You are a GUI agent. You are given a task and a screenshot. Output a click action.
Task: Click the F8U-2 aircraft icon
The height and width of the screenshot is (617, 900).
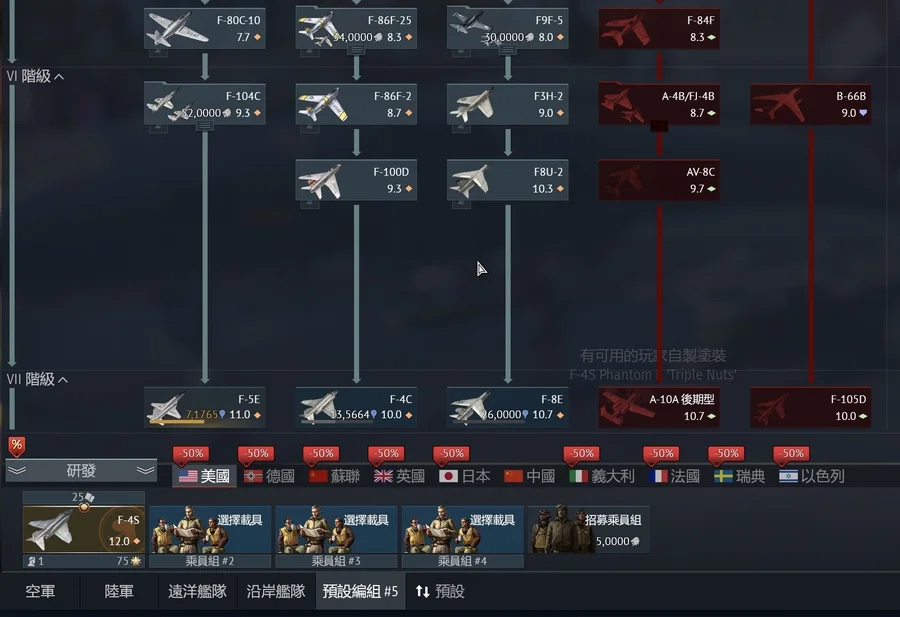[x=472, y=180]
